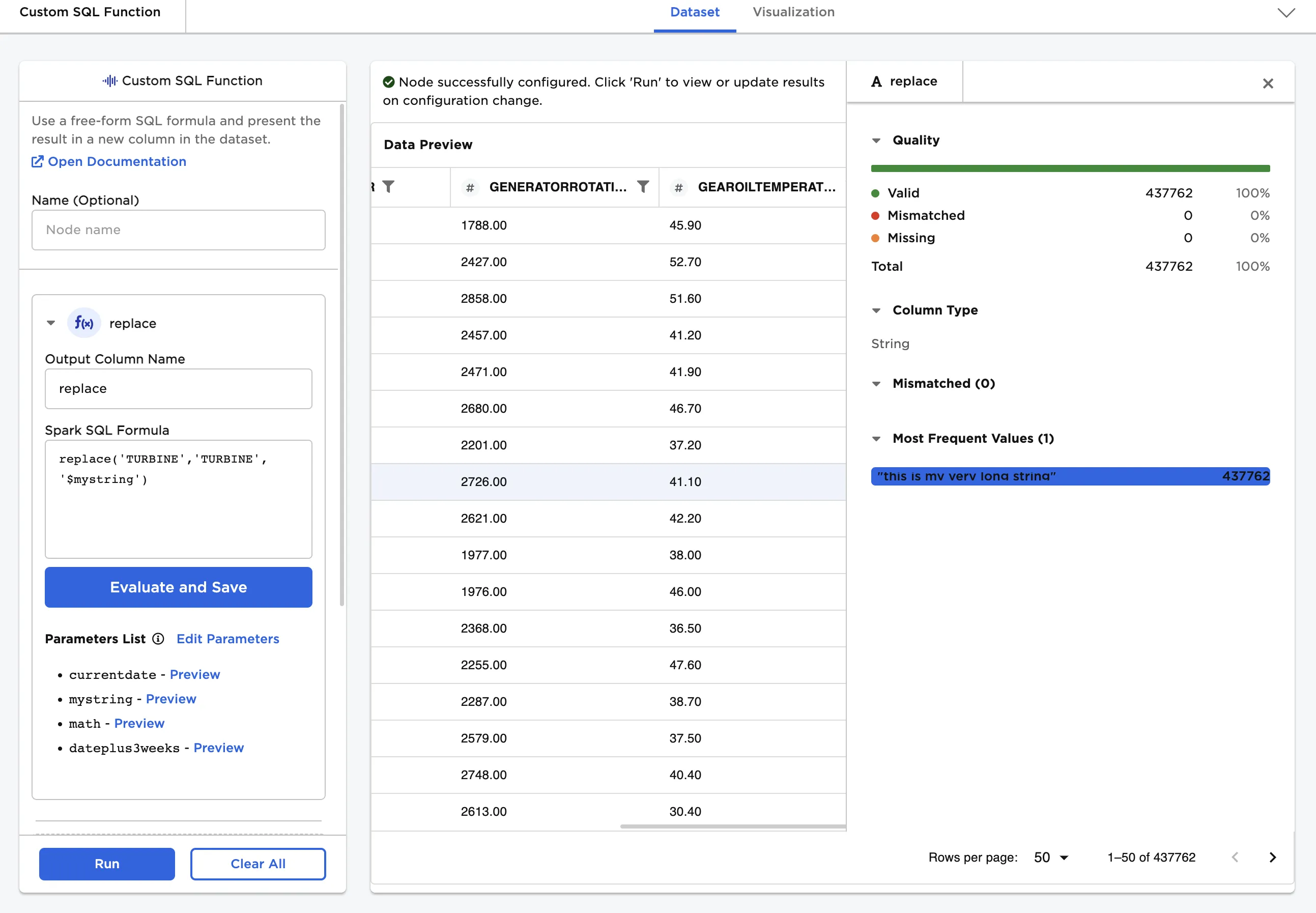The width and height of the screenshot is (1316, 913).
Task: Collapse the Quality section
Action: (x=876, y=141)
